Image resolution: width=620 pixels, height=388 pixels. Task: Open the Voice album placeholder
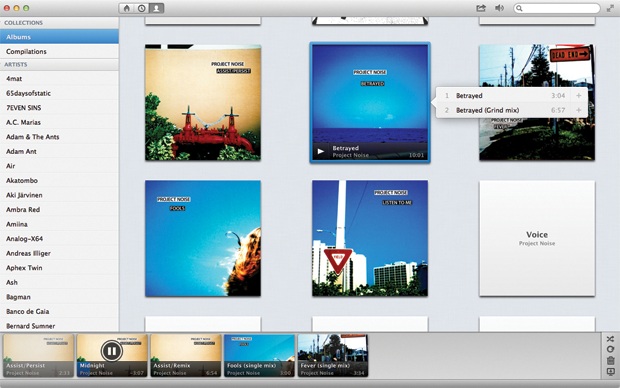[x=537, y=238]
